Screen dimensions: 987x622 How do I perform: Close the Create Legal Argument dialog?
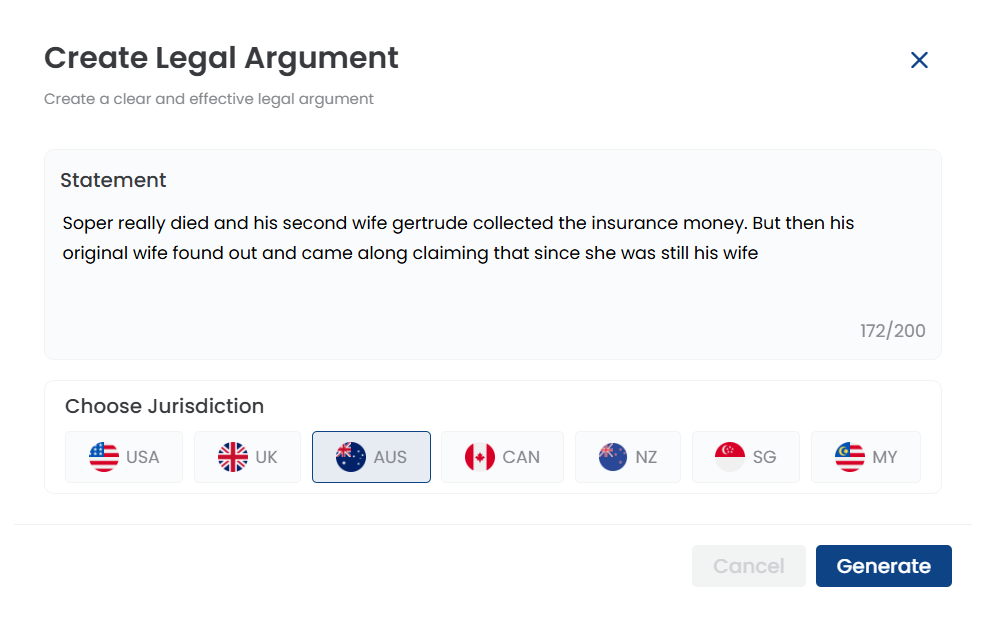(919, 60)
